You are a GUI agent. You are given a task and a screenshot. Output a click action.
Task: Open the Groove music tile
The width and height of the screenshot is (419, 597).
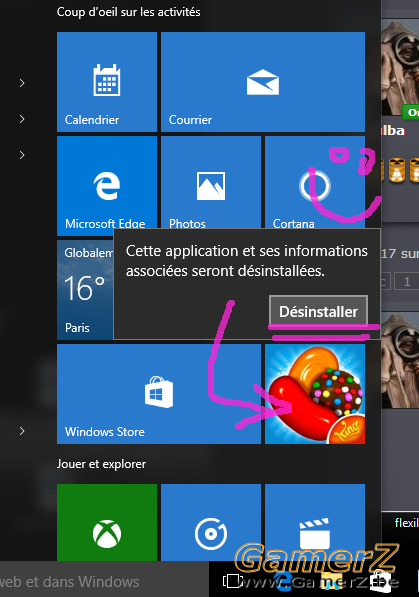211,522
